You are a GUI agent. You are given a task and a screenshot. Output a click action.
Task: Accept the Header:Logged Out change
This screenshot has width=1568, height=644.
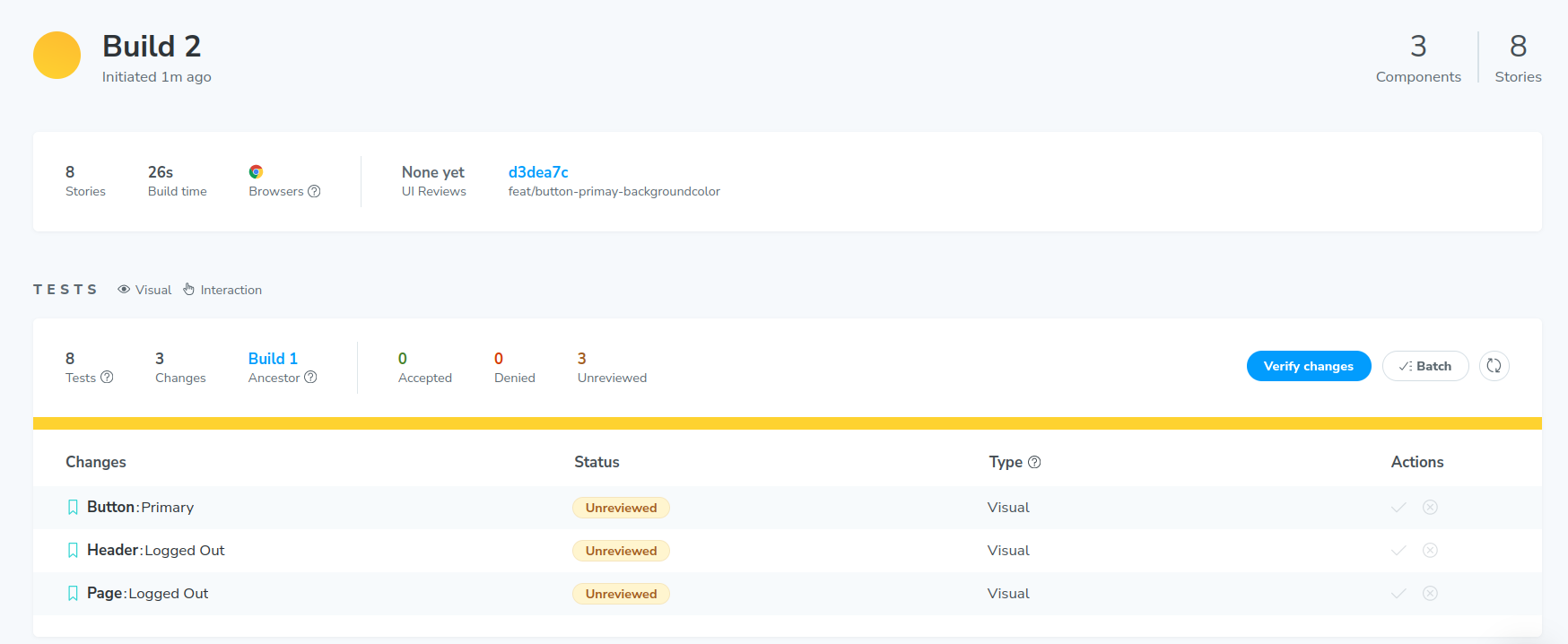1398,551
